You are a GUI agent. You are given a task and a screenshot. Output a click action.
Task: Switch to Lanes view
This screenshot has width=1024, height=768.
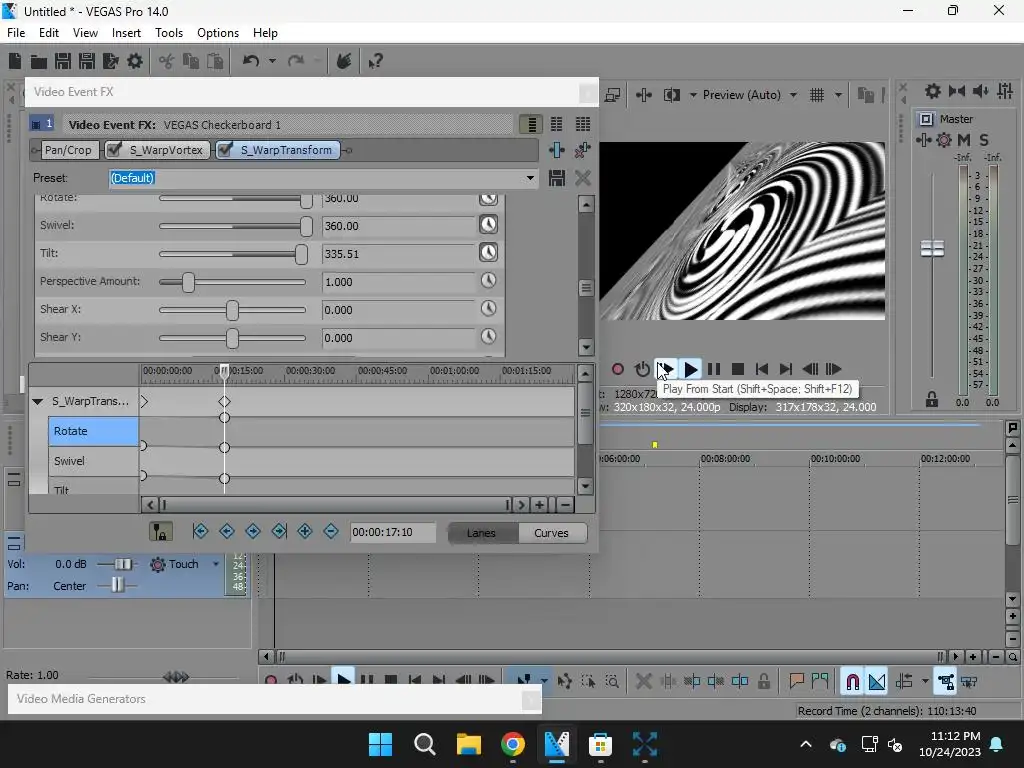(481, 533)
